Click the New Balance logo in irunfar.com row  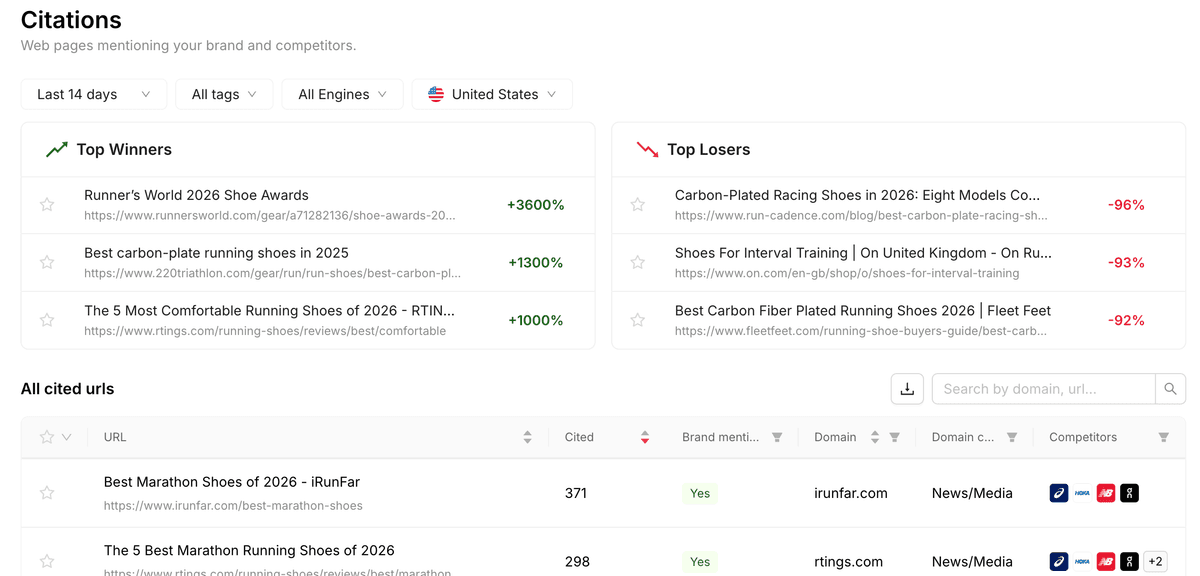(1106, 493)
